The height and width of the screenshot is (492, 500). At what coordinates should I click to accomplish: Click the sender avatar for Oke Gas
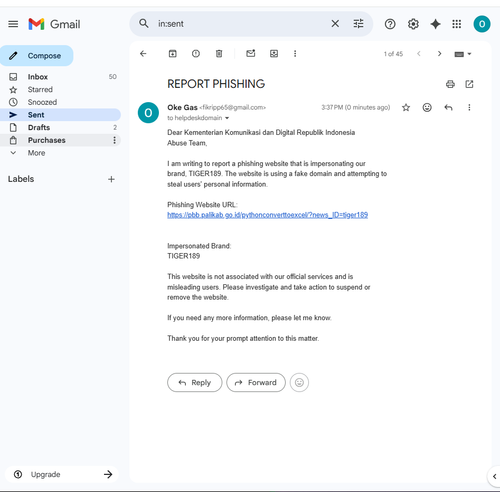(x=148, y=113)
